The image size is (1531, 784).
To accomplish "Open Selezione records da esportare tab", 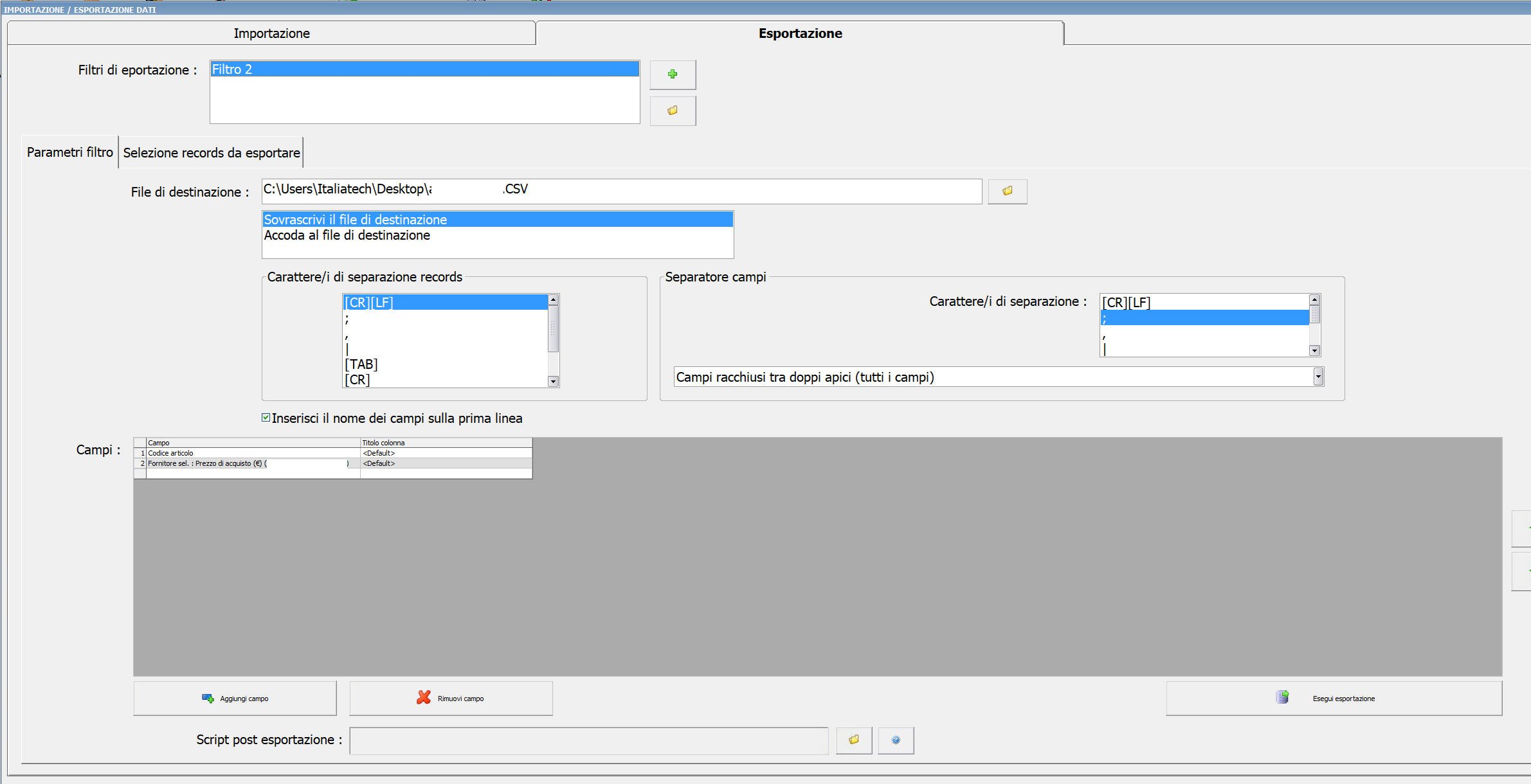I will (x=212, y=153).
